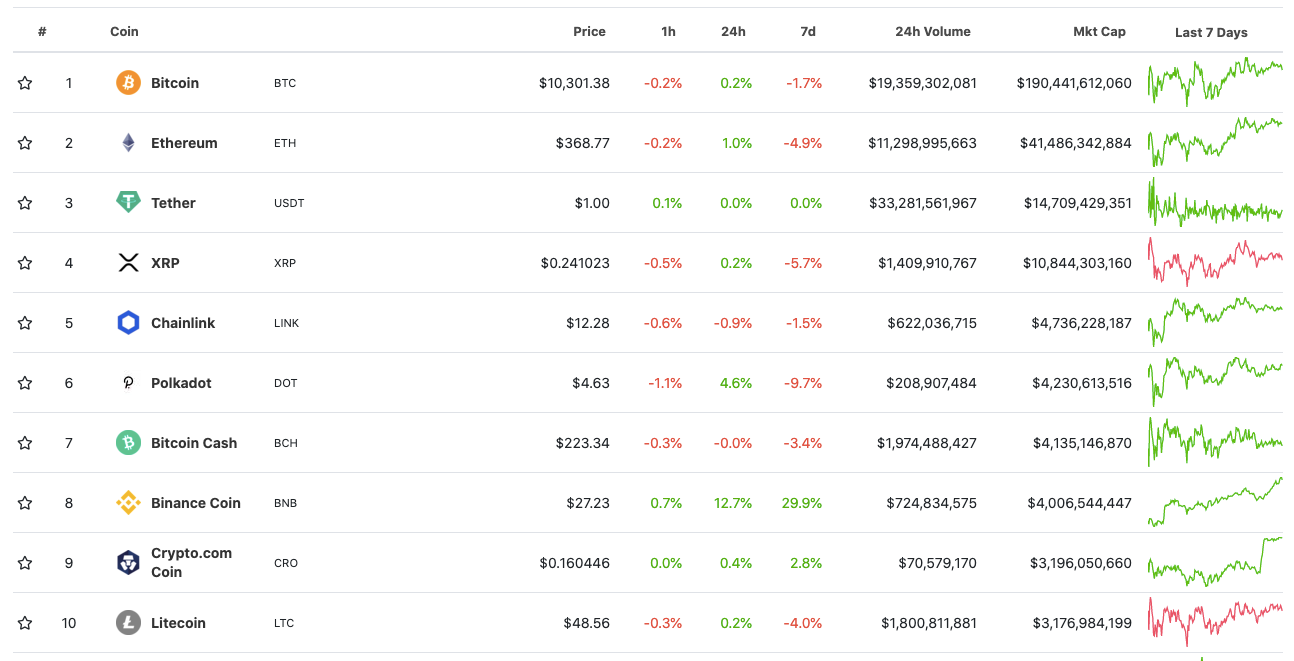View Ethereum's 7-day sparkline chart
1294x661 pixels.
point(1215,142)
